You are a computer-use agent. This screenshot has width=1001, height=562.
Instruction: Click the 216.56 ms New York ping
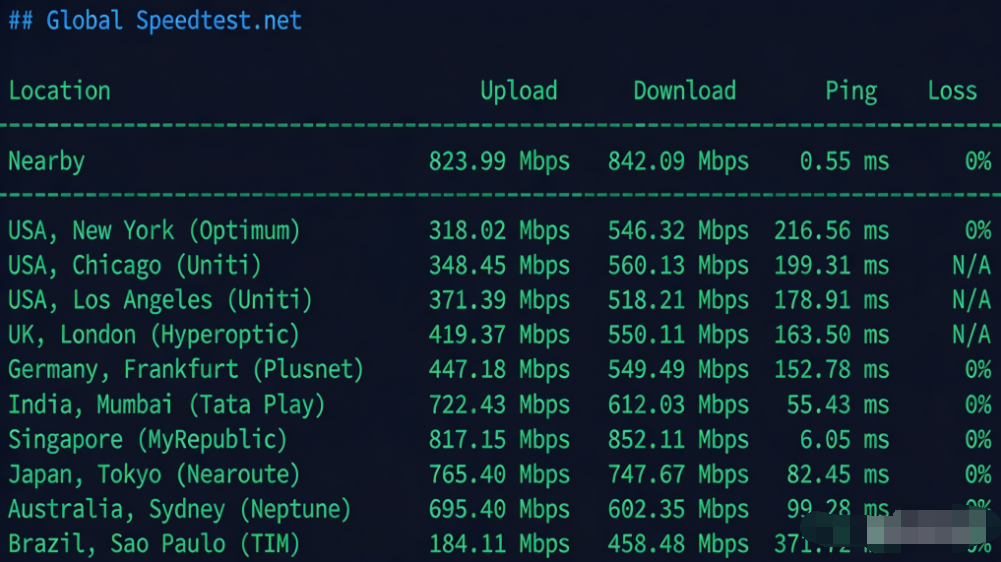(831, 231)
